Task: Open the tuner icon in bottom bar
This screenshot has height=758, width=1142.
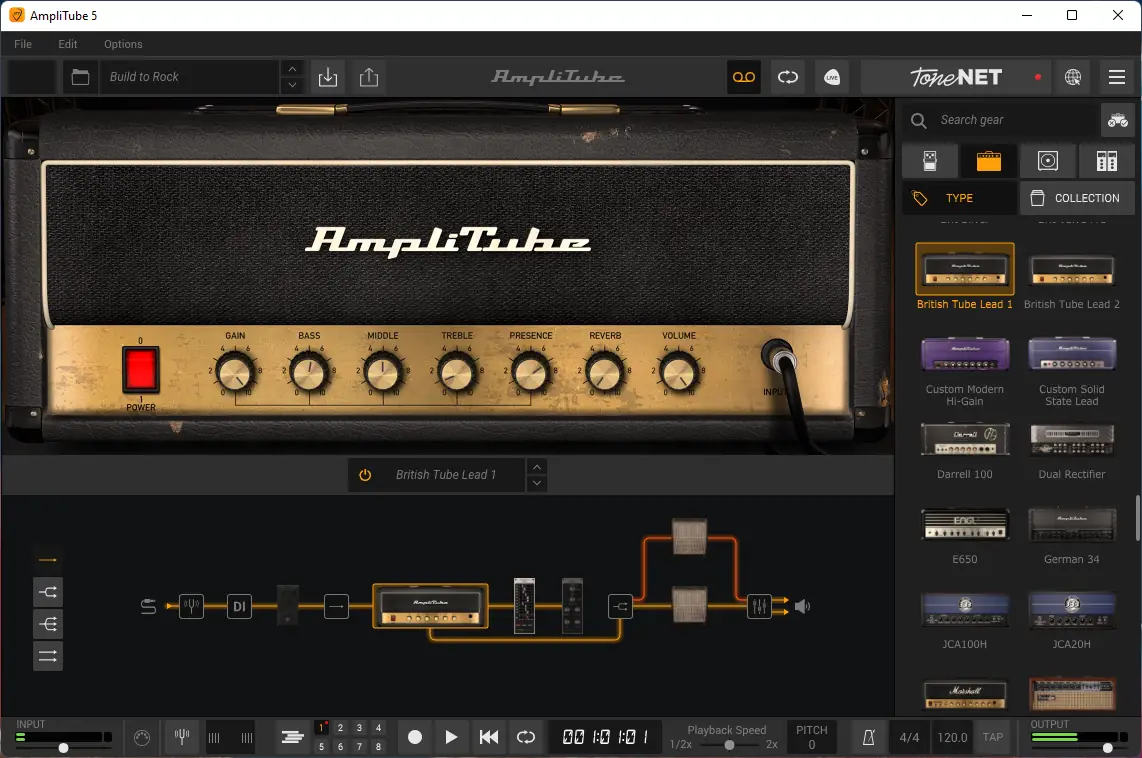Action: pos(182,738)
